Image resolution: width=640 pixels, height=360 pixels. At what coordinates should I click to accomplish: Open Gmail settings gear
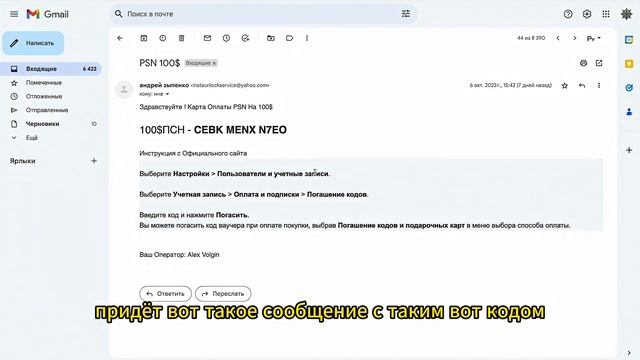(x=587, y=14)
